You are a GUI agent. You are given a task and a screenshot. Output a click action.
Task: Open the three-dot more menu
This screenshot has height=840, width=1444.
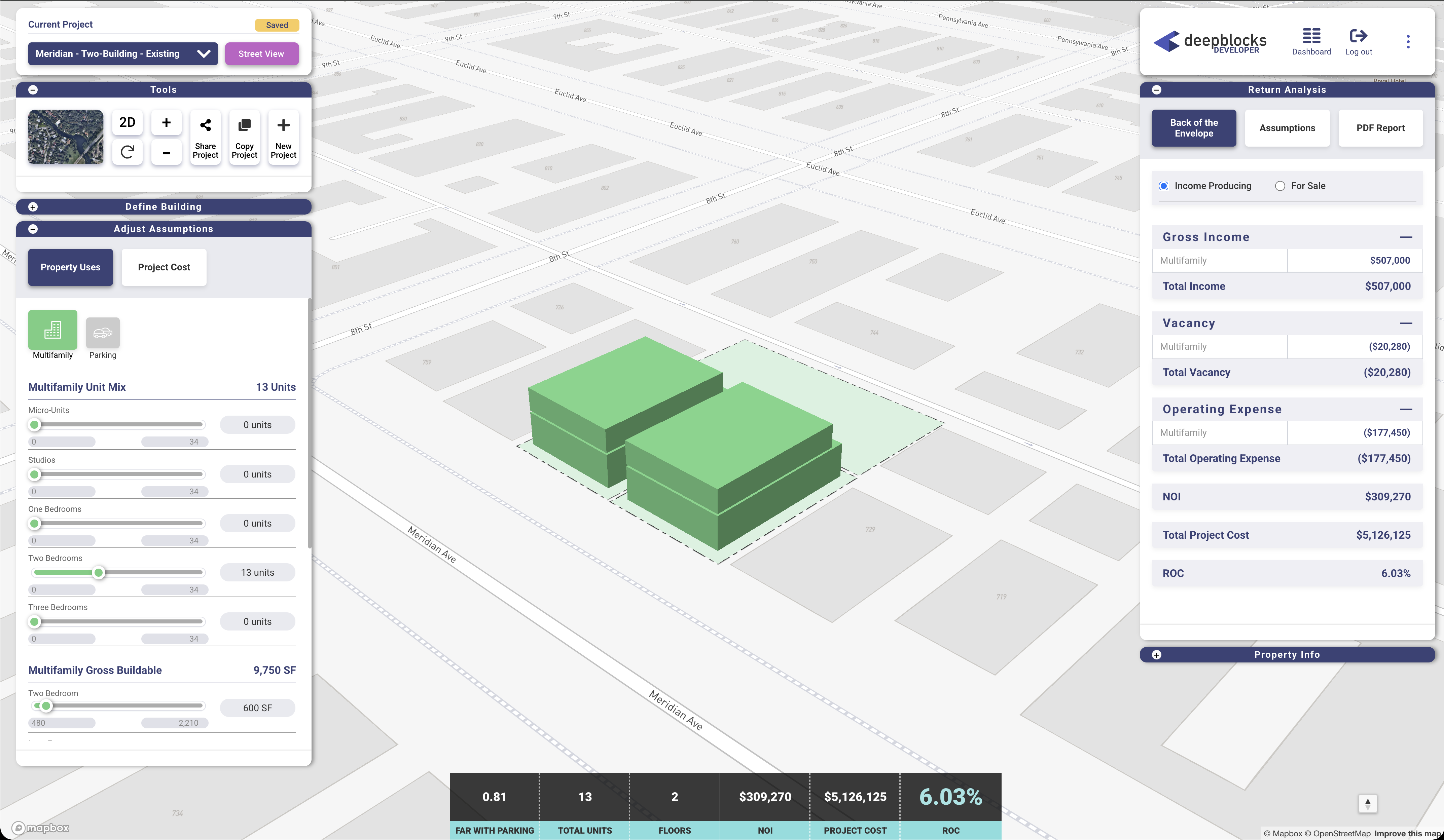coord(1408,41)
